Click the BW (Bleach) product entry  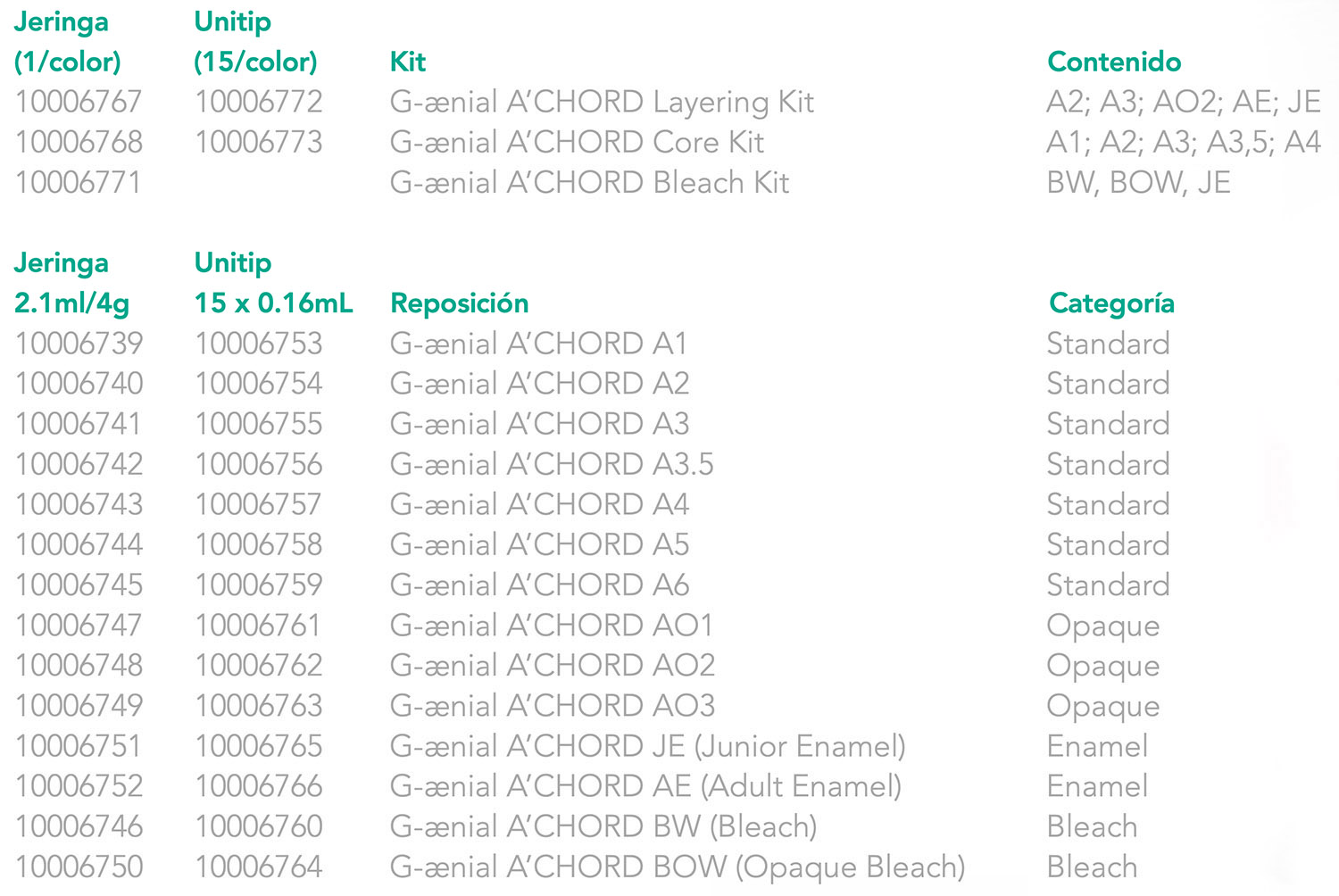(603, 826)
